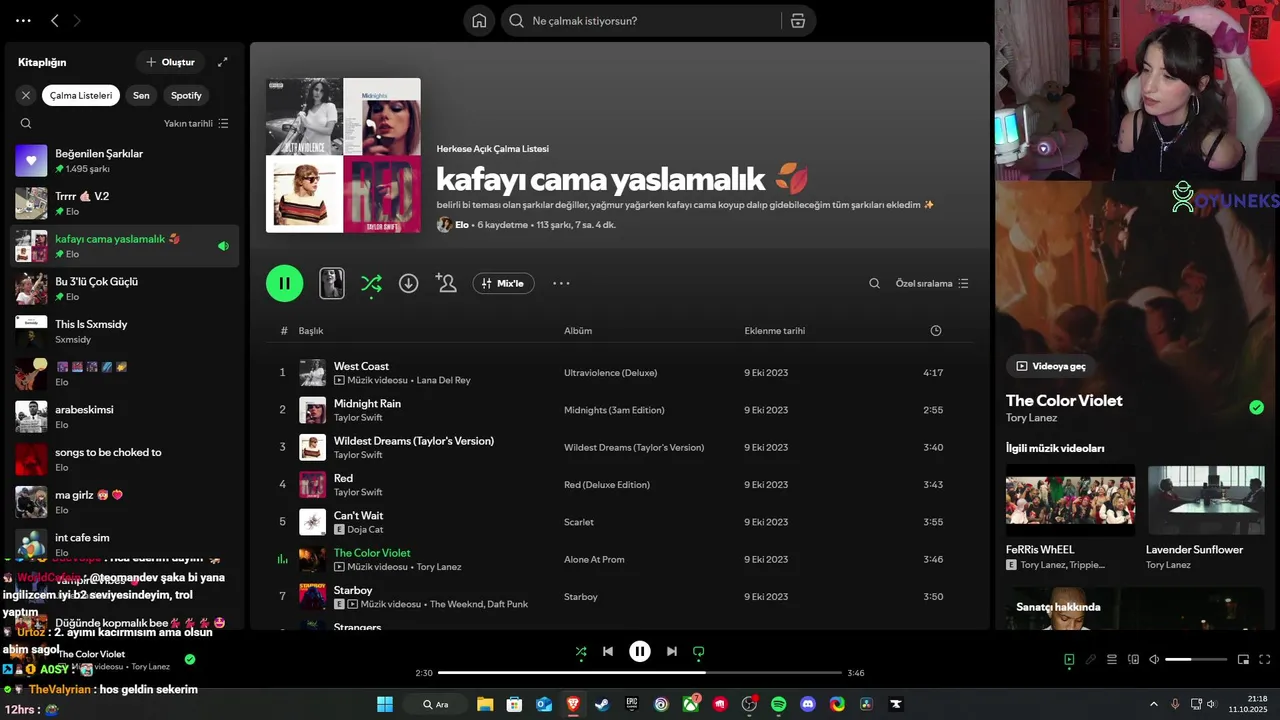Open Connect to a device icon
Viewport: 1280px width, 720px height.
click(x=1133, y=659)
